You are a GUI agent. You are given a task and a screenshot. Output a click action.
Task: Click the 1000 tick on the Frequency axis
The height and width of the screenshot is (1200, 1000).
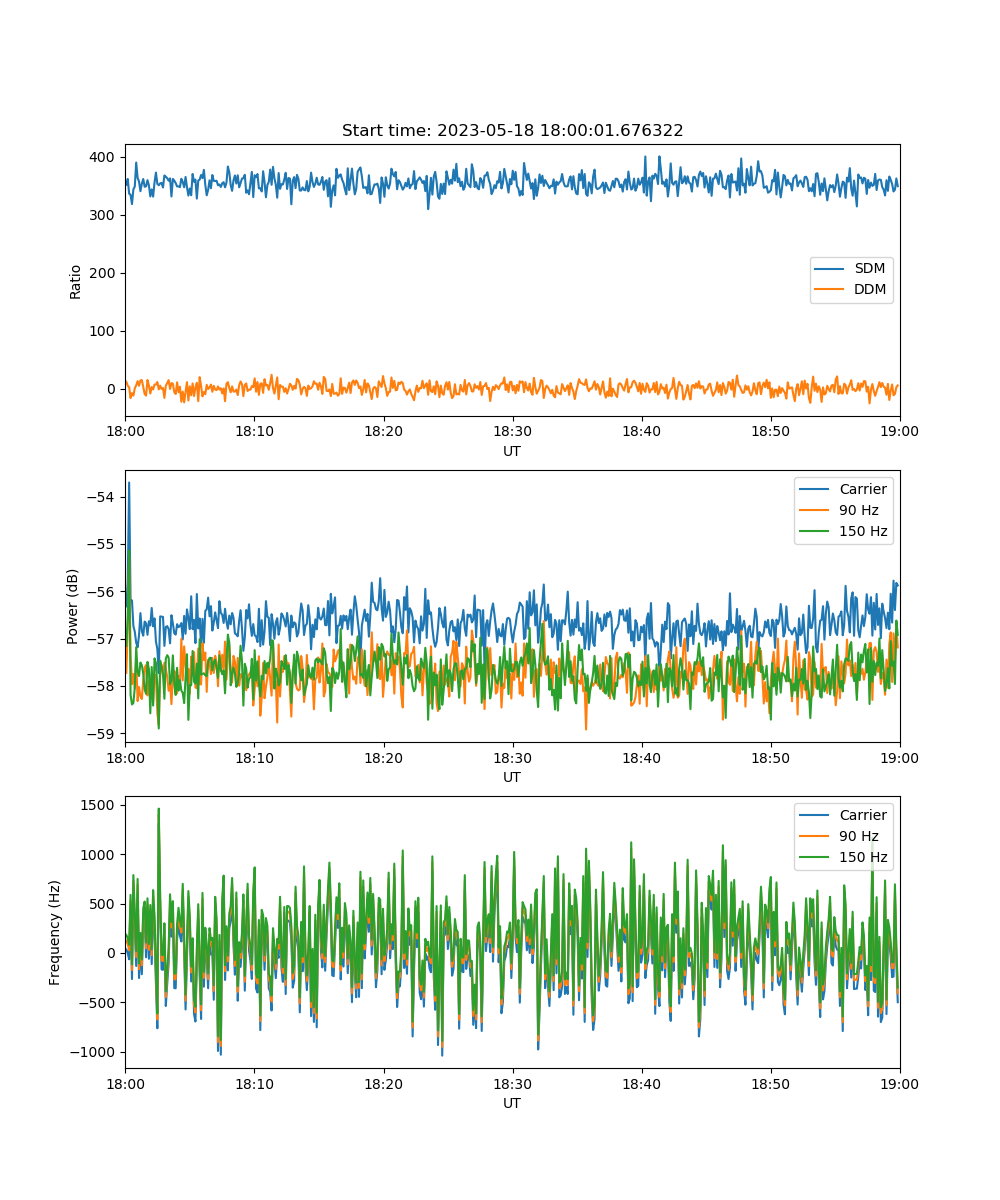click(x=100, y=854)
